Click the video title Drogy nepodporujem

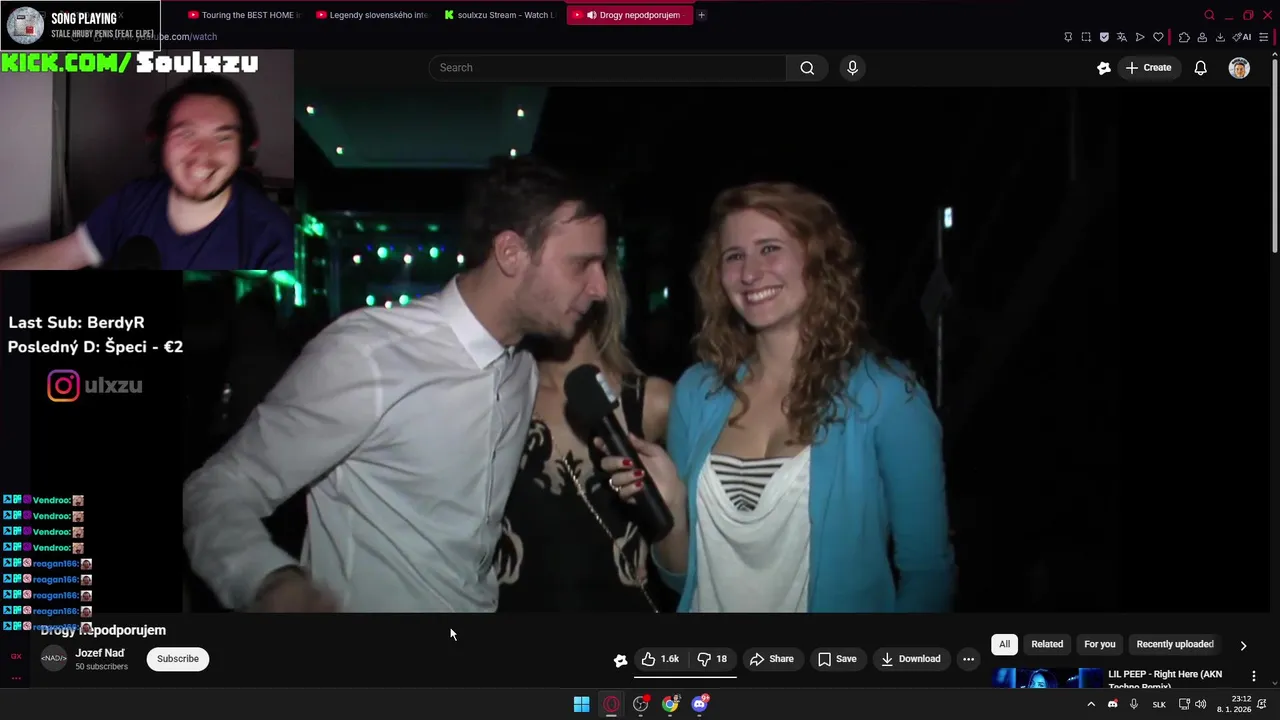103,630
